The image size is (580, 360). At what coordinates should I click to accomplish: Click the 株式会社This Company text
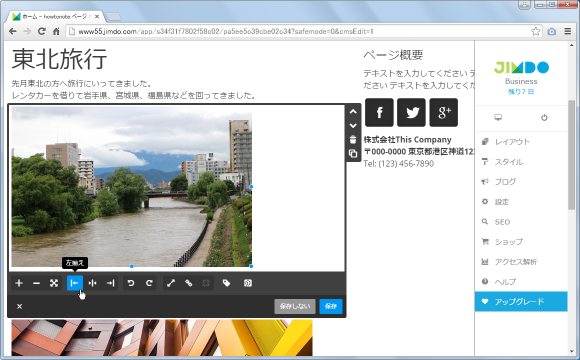[408, 139]
